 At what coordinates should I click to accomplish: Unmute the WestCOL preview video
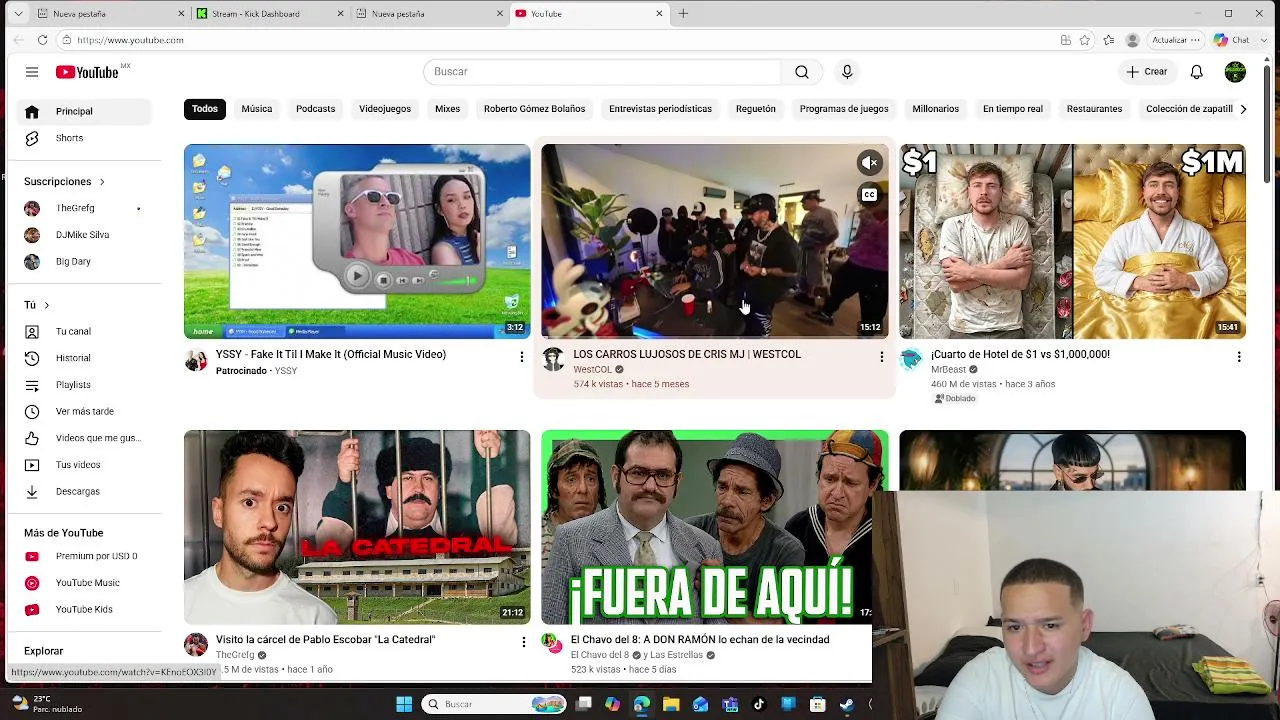(x=870, y=162)
